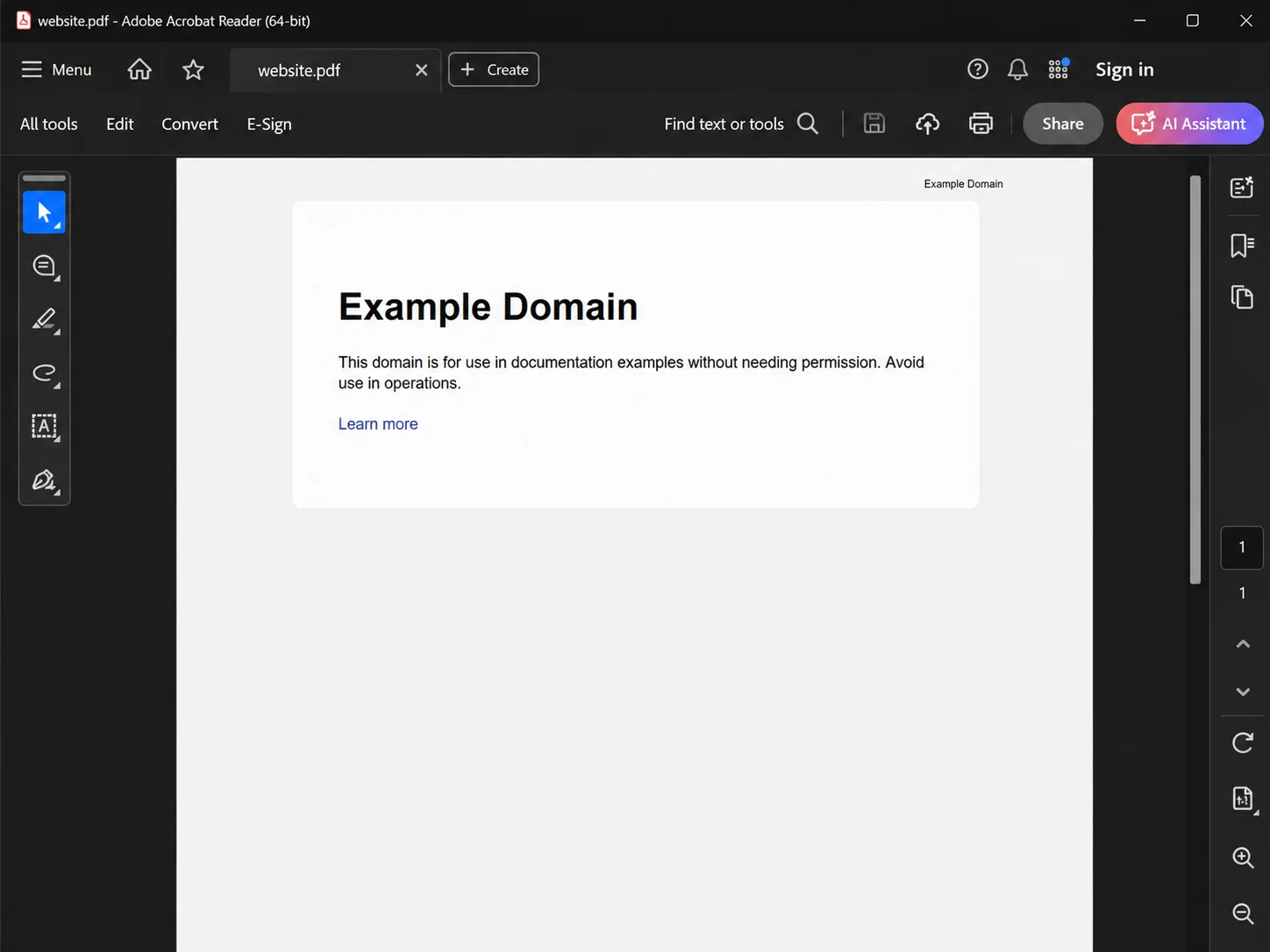Go to the Home view

(139, 69)
